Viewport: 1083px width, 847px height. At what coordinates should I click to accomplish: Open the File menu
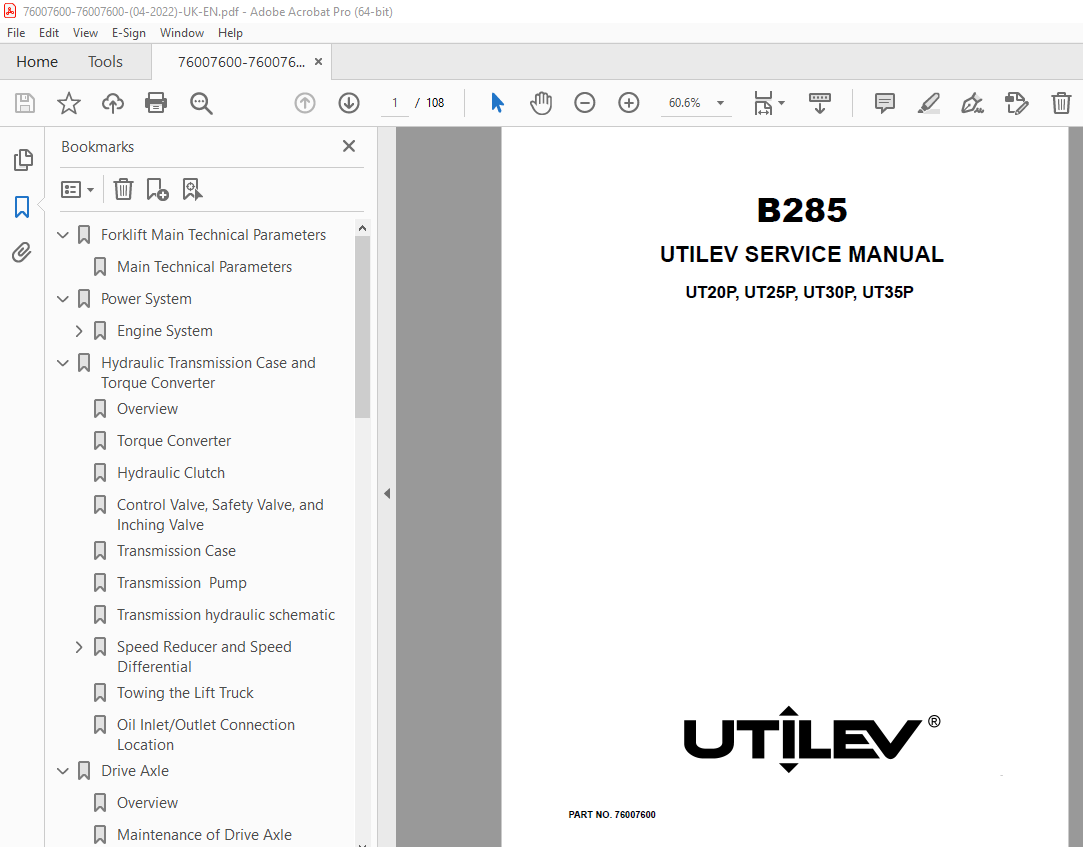pos(16,32)
